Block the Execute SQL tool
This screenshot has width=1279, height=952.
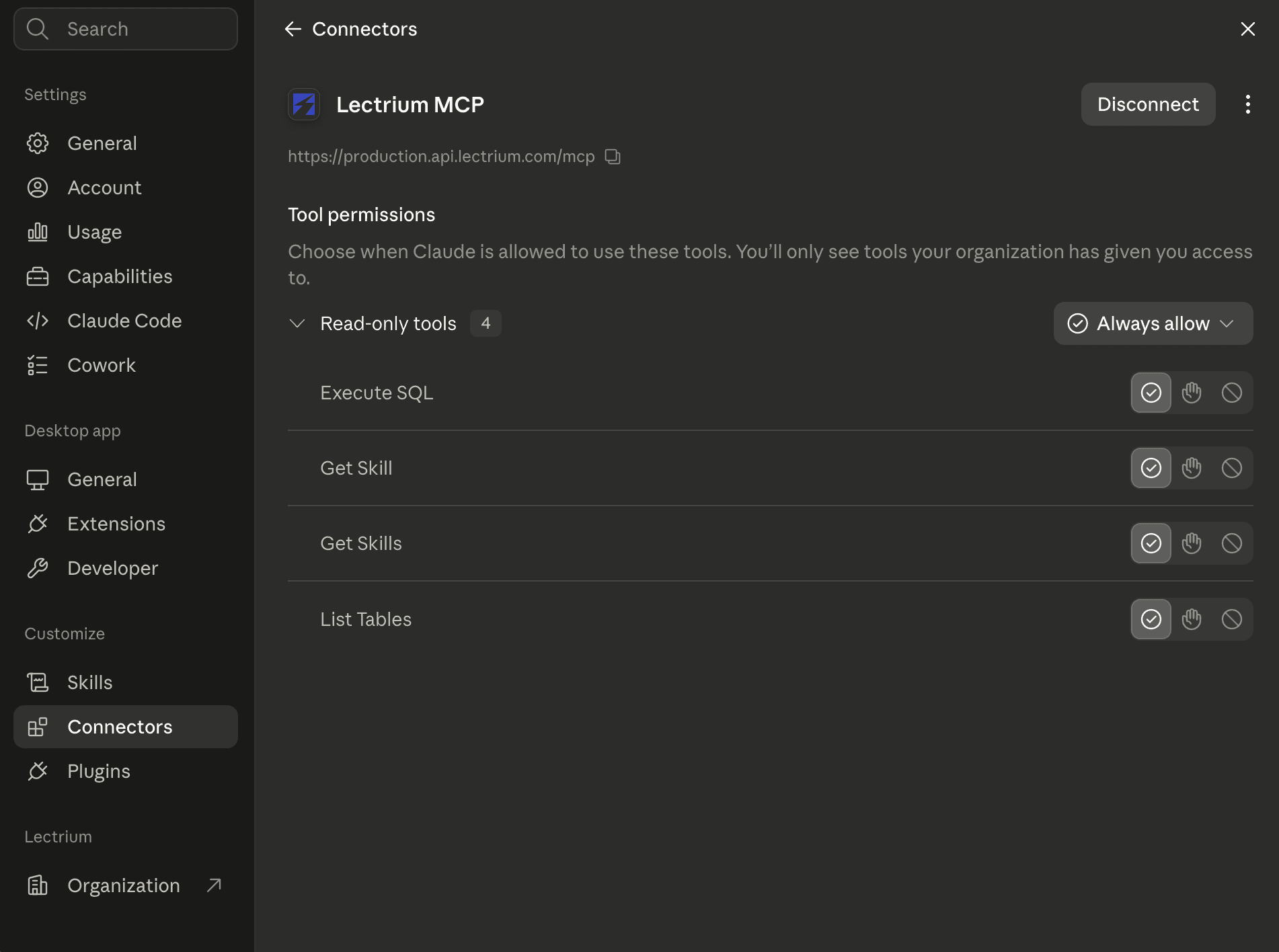[1232, 393]
